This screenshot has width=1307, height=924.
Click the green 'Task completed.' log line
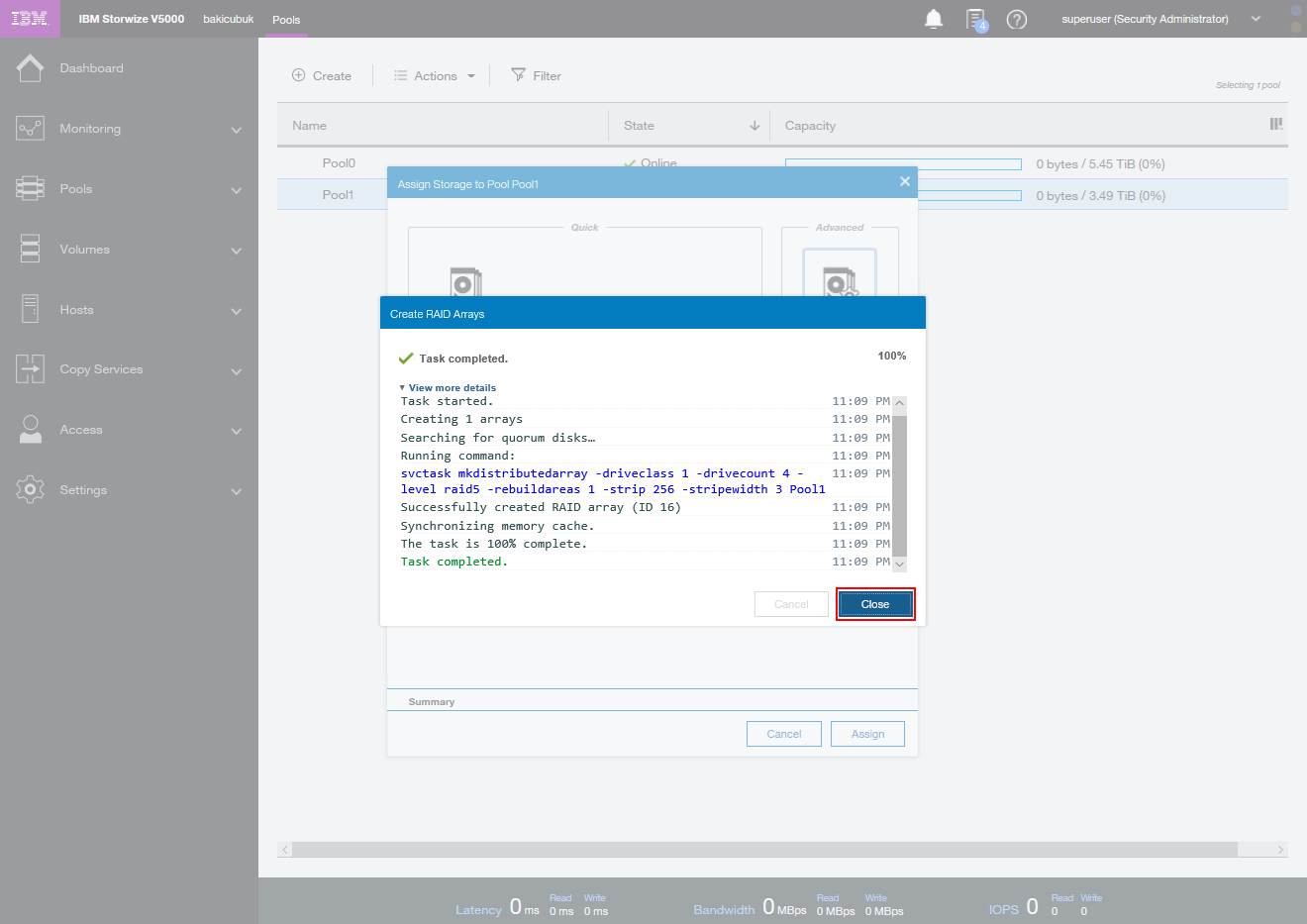[x=453, y=562]
